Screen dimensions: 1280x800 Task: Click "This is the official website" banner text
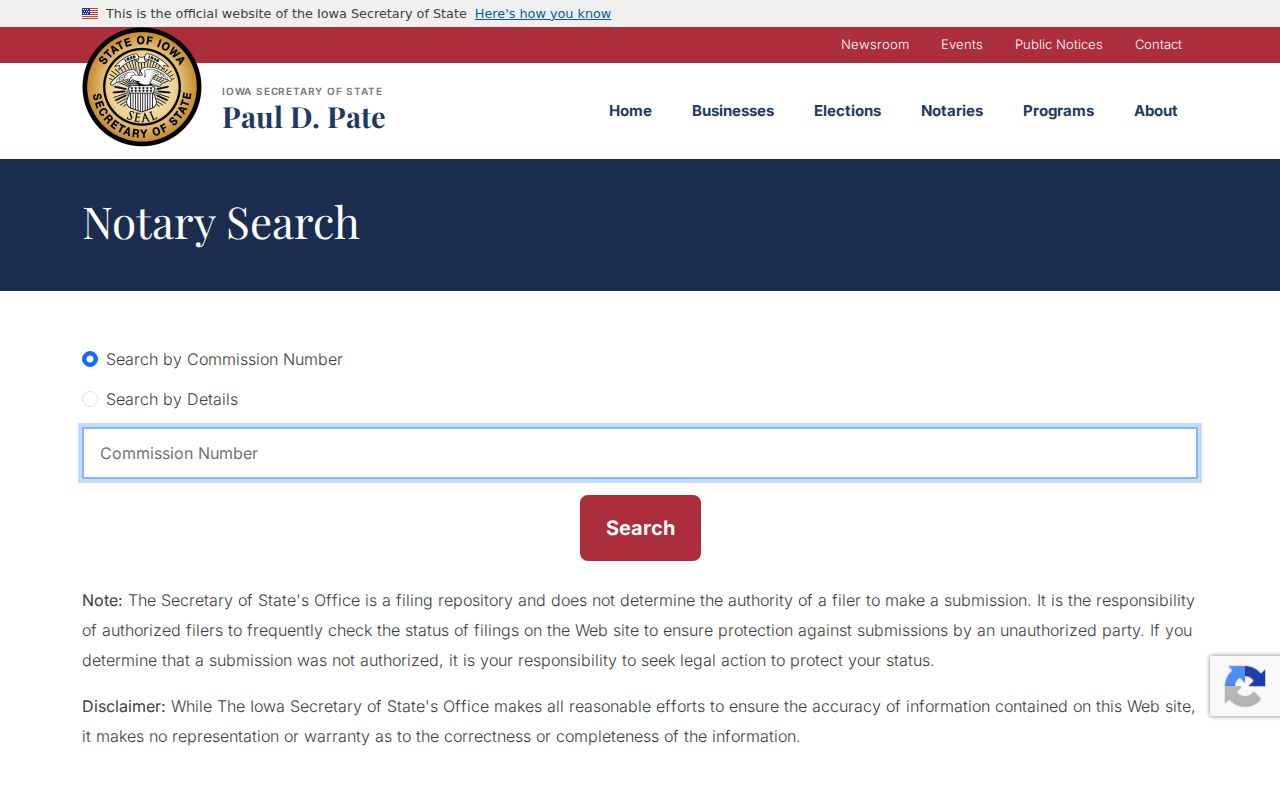point(286,14)
